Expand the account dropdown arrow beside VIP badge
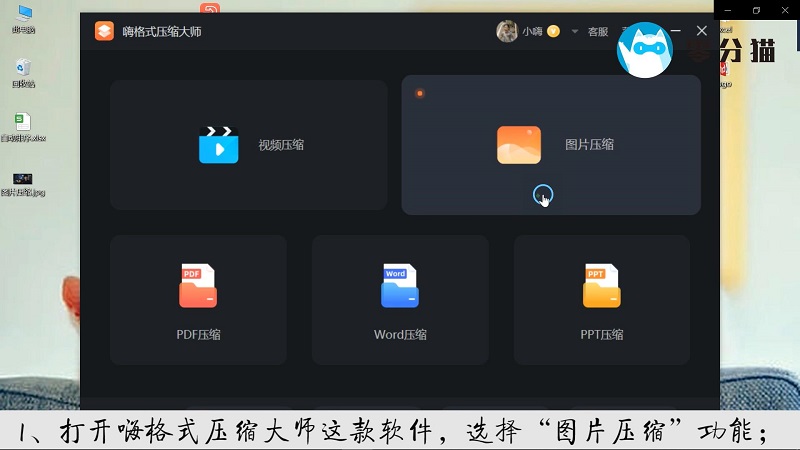The height and width of the screenshot is (450, 800). pyautogui.click(x=575, y=31)
